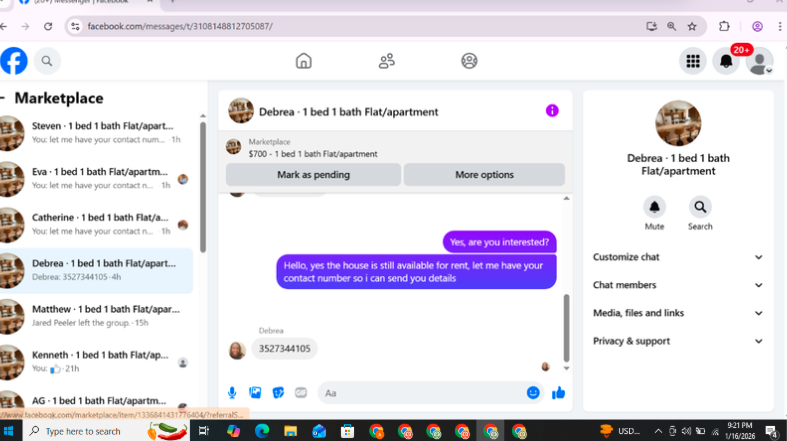The width and height of the screenshot is (787, 441).
Task: Open the Facebook search magnifier
Action: pyautogui.click(x=47, y=61)
